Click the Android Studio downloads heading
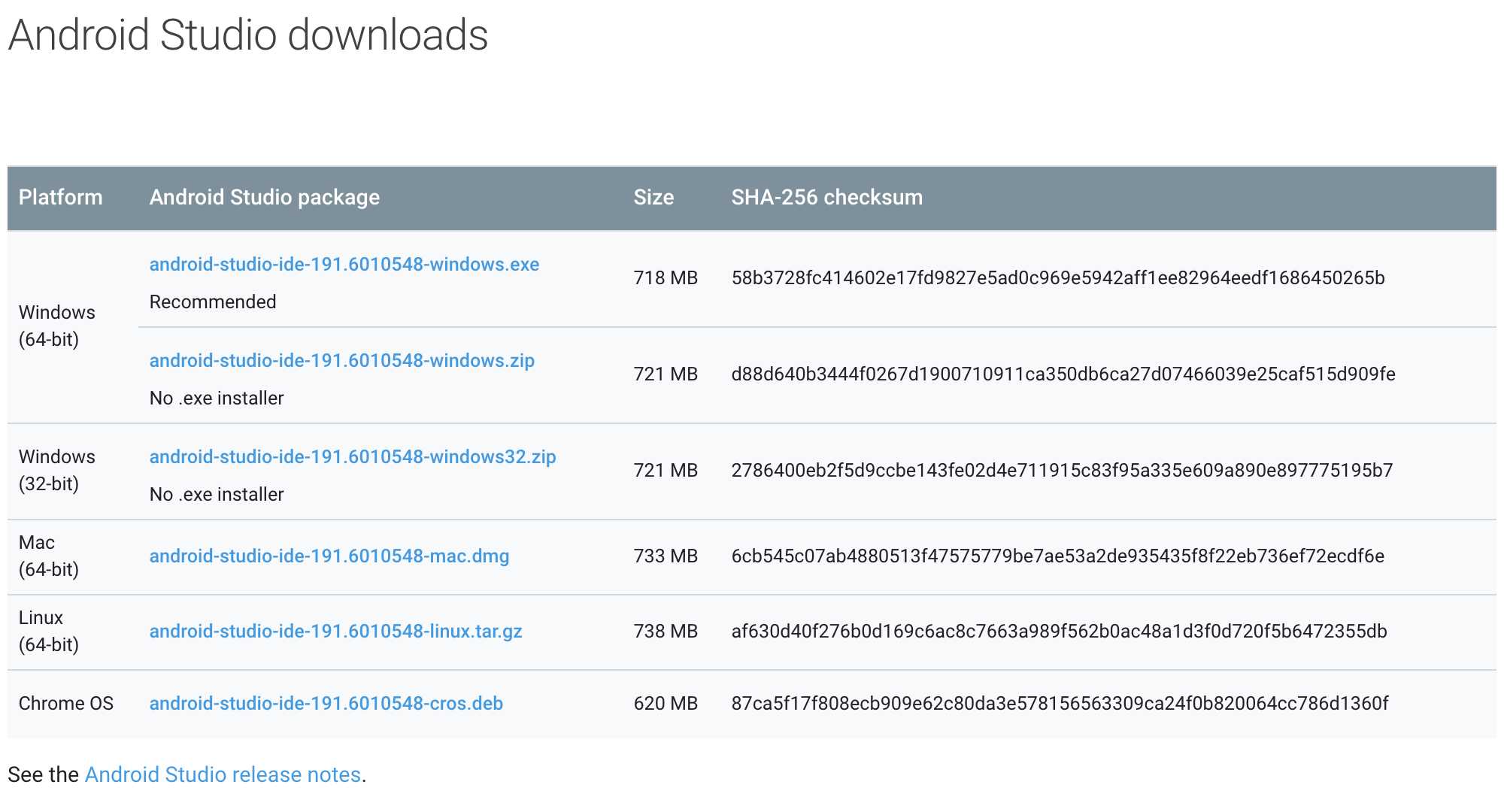The height and width of the screenshot is (812, 1504). click(x=248, y=35)
